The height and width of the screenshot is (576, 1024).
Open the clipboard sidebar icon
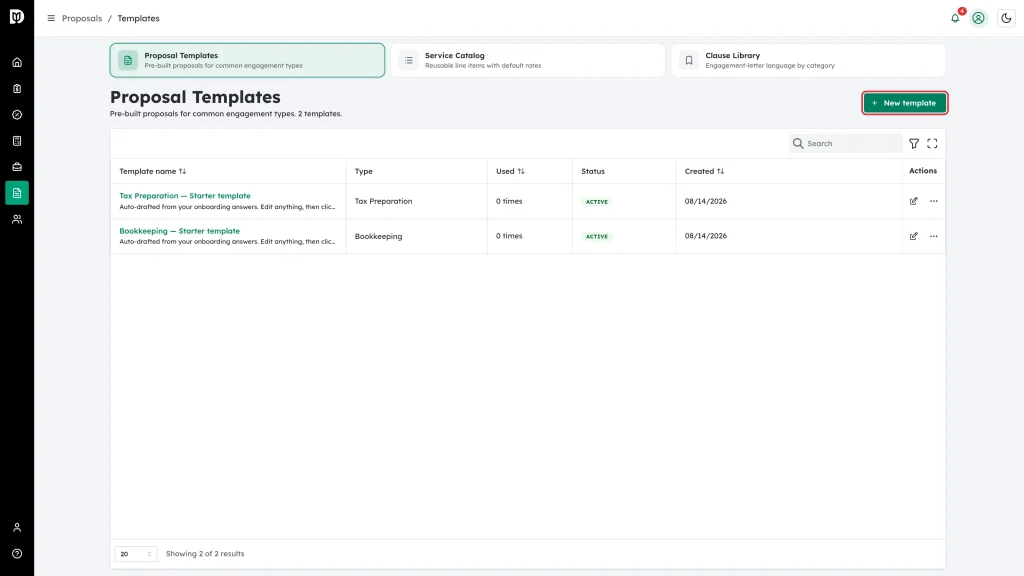(17, 89)
